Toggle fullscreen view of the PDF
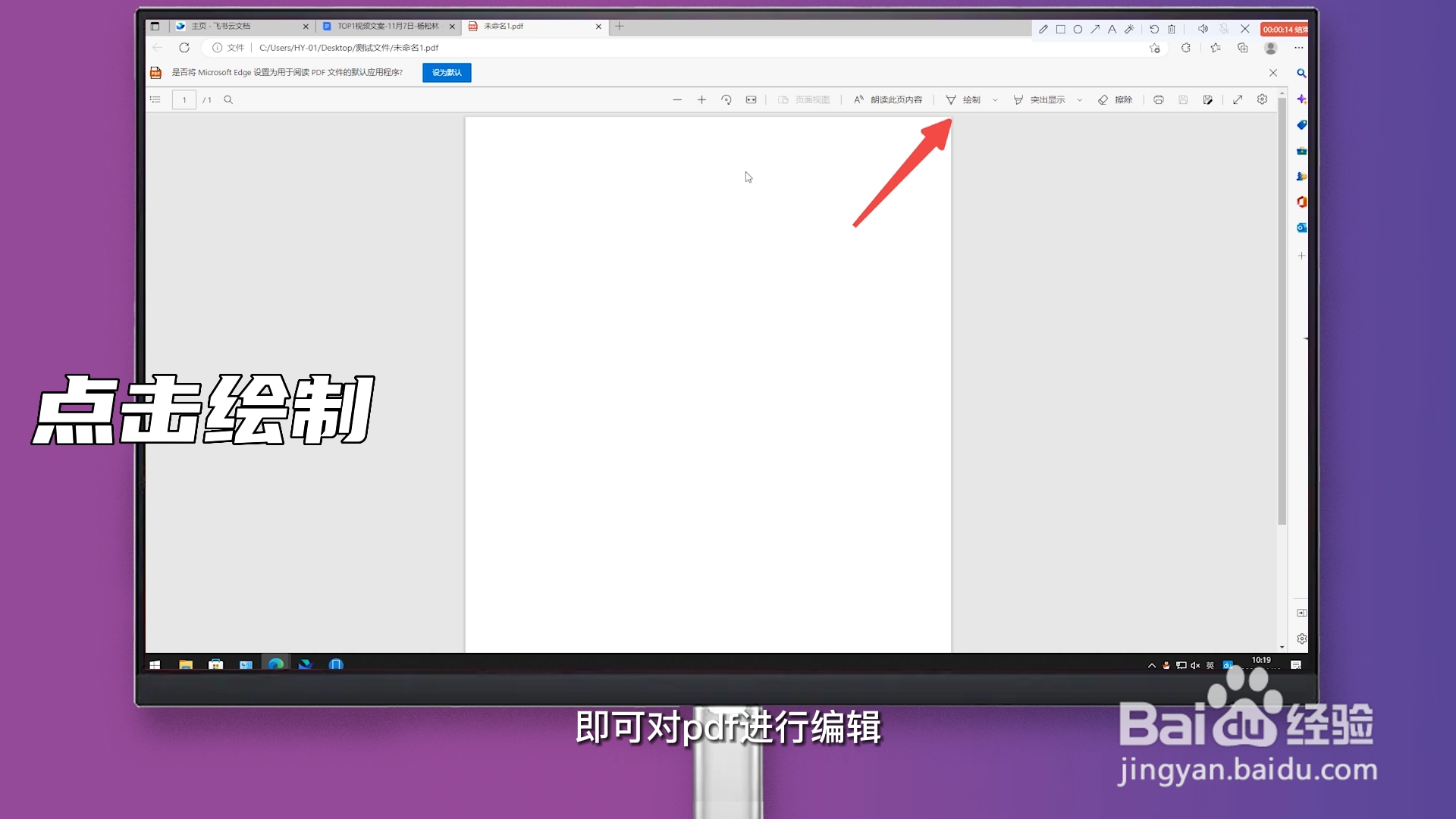 tap(1238, 99)
